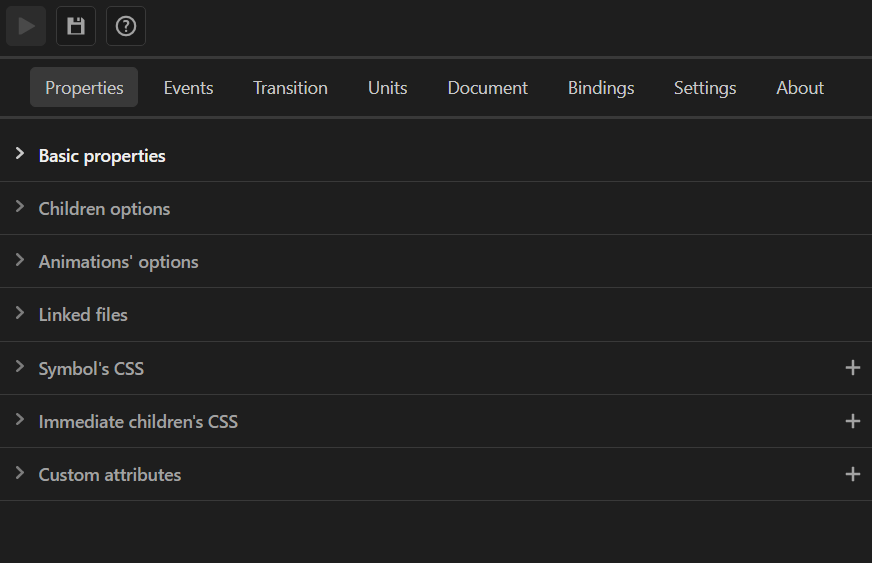Expand Animations' options chevron
Screen dimensions: 872x563
coord(19,260)
